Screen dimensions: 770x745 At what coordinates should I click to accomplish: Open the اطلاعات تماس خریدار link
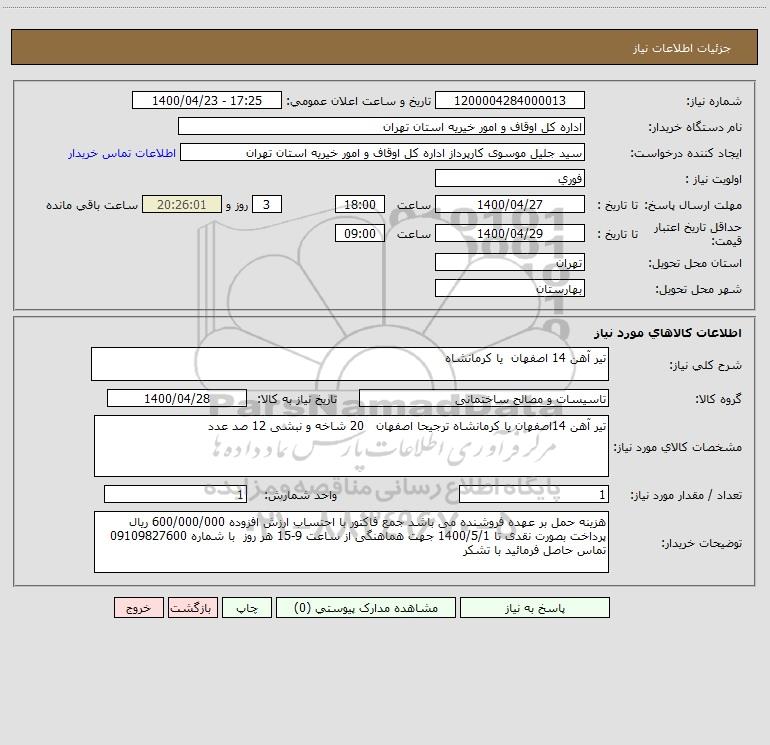(x=122, y=153)
